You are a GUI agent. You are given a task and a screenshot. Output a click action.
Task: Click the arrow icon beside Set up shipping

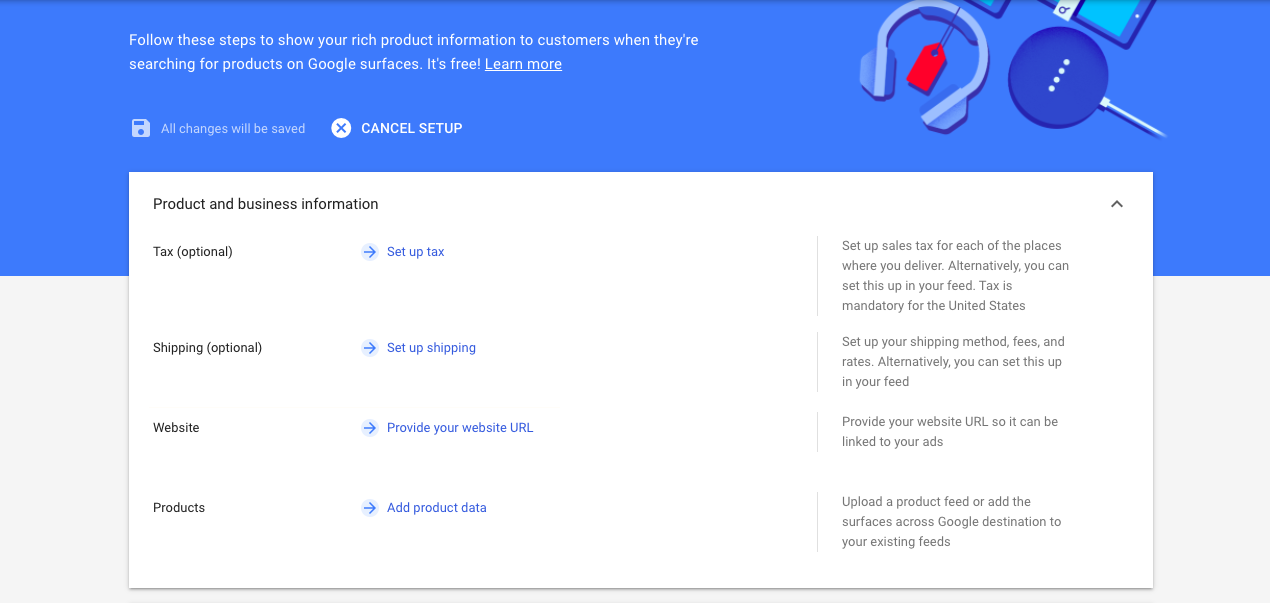click(370, 348)
